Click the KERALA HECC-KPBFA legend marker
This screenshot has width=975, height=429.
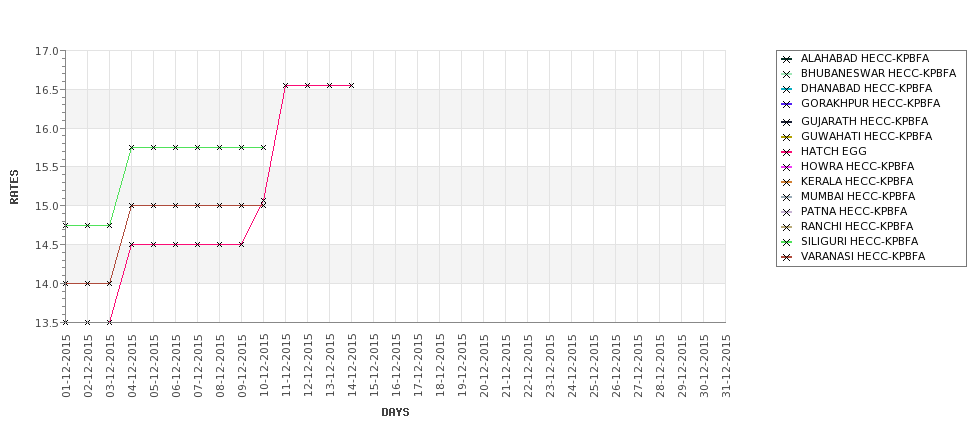(787, 182)
